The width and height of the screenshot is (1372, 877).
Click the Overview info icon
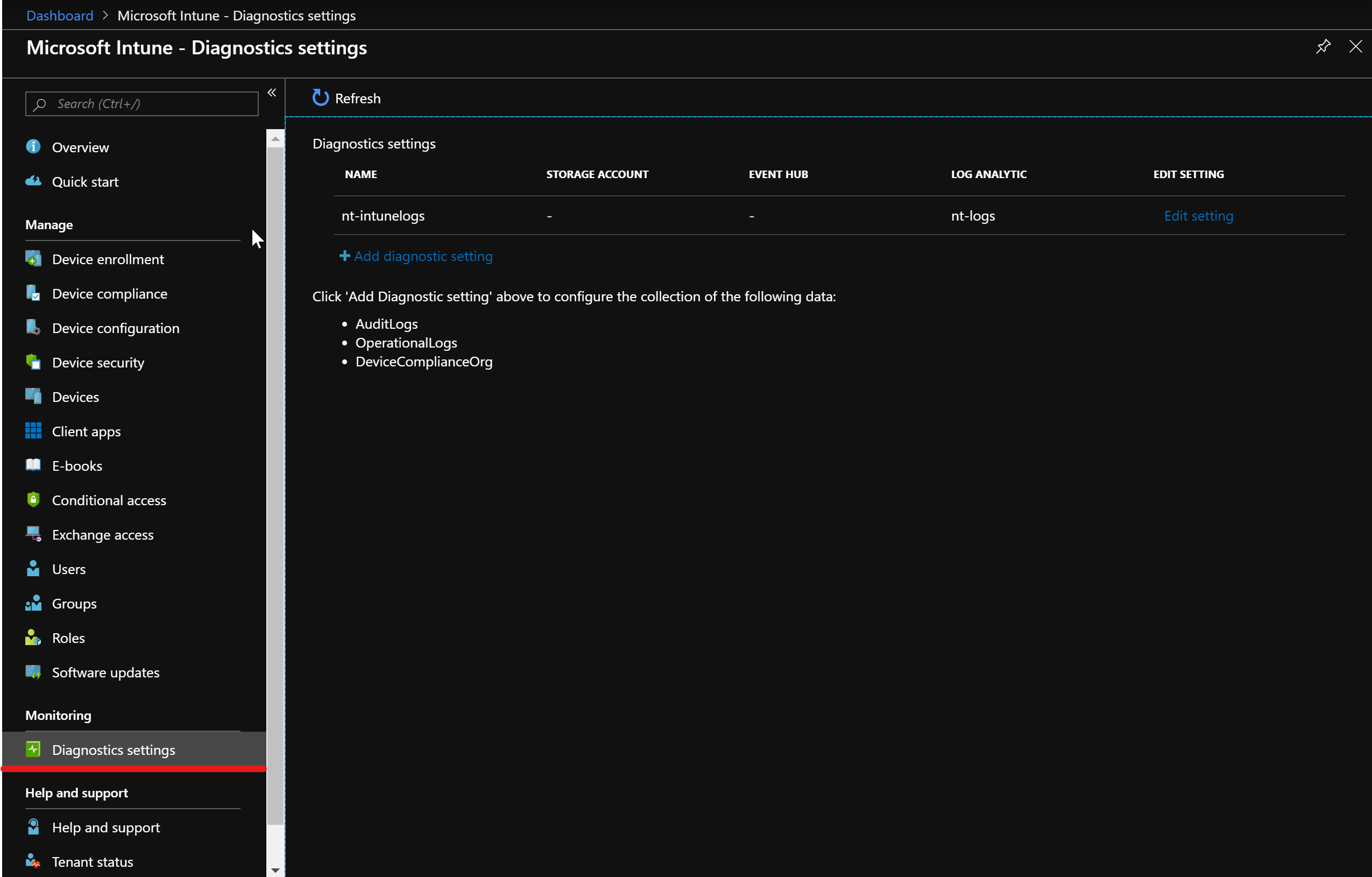pos(33,146)
